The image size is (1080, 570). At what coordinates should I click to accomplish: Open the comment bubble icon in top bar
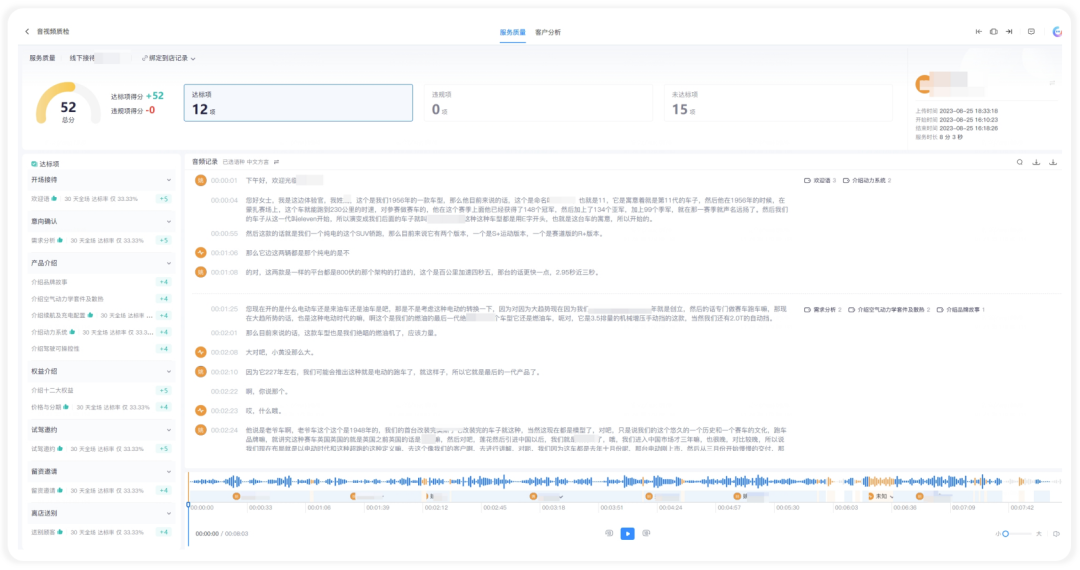(1031, 32)
